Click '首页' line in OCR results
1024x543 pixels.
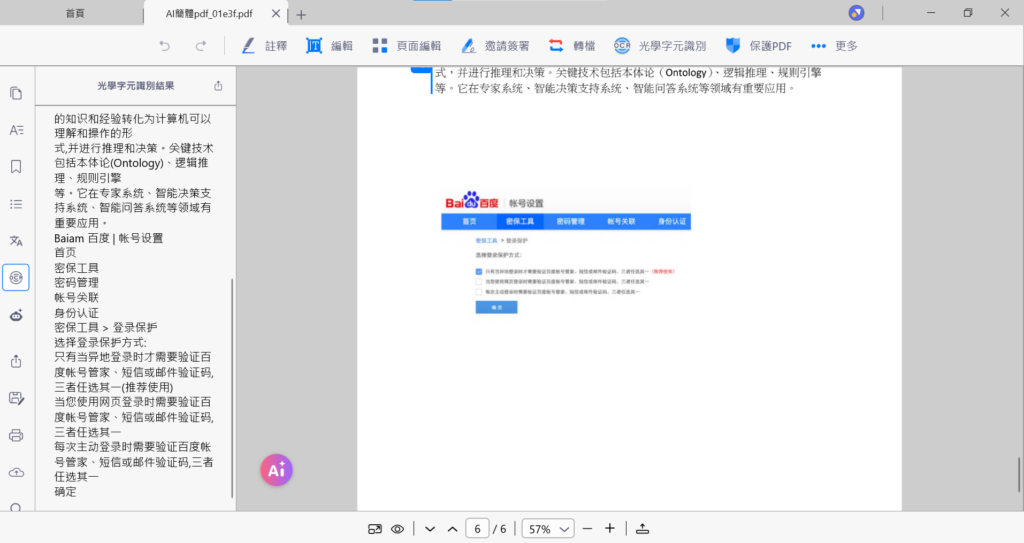click(x=65, y=252)
